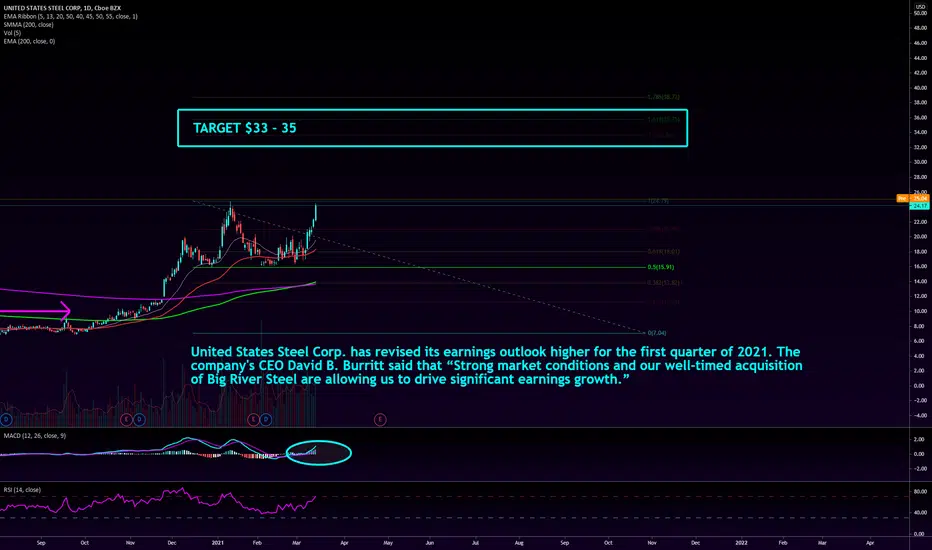Screen dimensions: 932x550
Task: Click the April earnings event marker
Action: coord(380,420)
